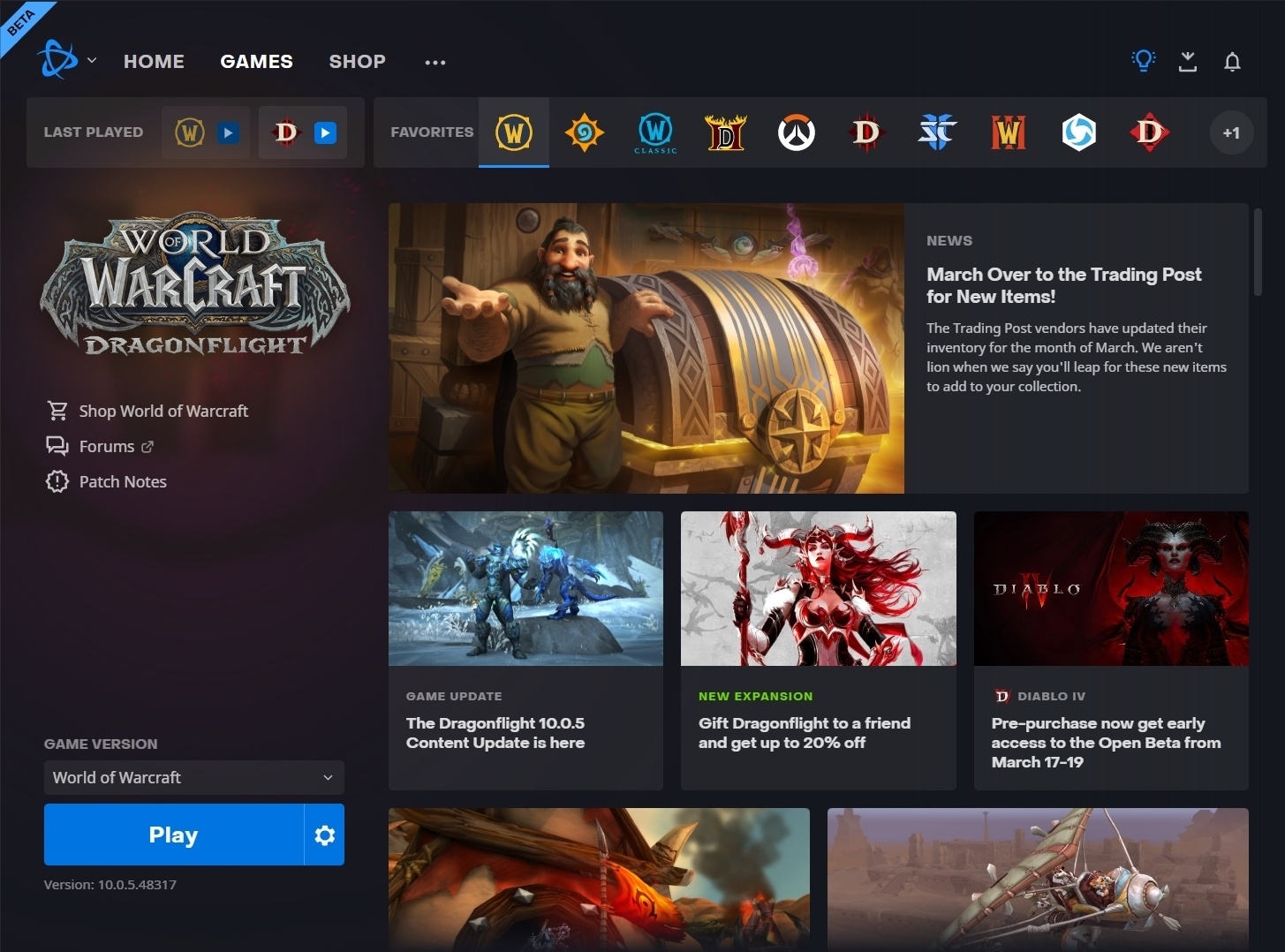Screen dimensions: 1285x952
Task: Open the Battle.net logo menu
Action: [57, 60]
